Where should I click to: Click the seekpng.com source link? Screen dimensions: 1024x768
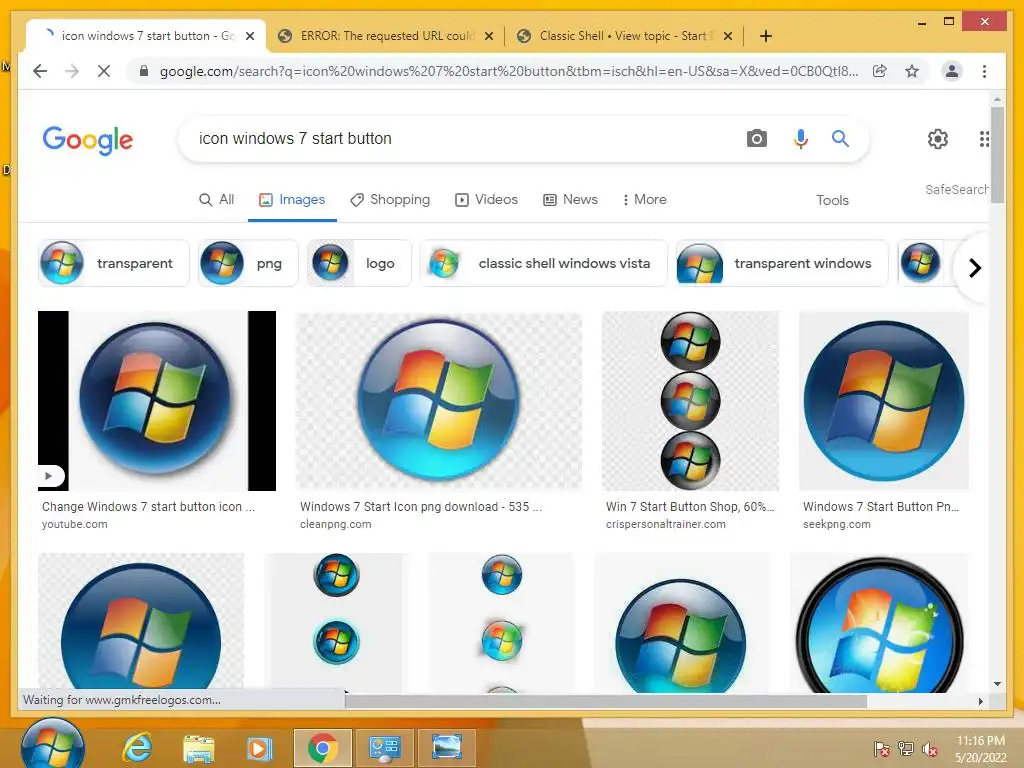tap(837, 524)
